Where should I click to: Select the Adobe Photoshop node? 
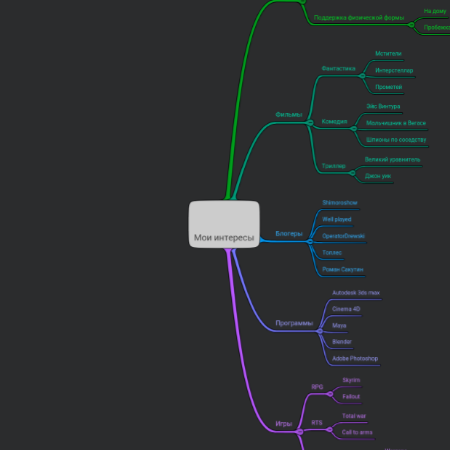click(355, 359)
